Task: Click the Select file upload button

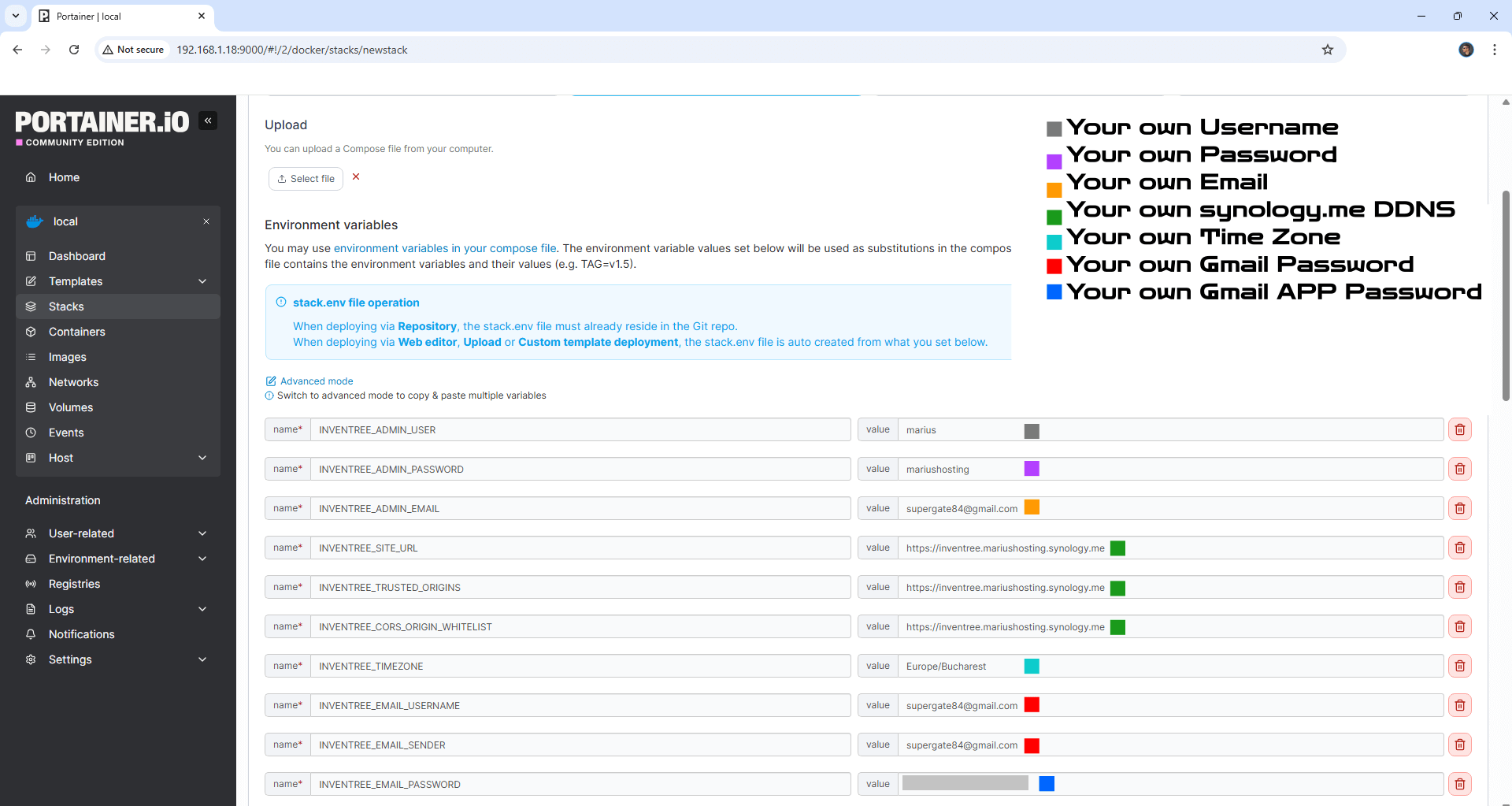Action: coord(306,179)
